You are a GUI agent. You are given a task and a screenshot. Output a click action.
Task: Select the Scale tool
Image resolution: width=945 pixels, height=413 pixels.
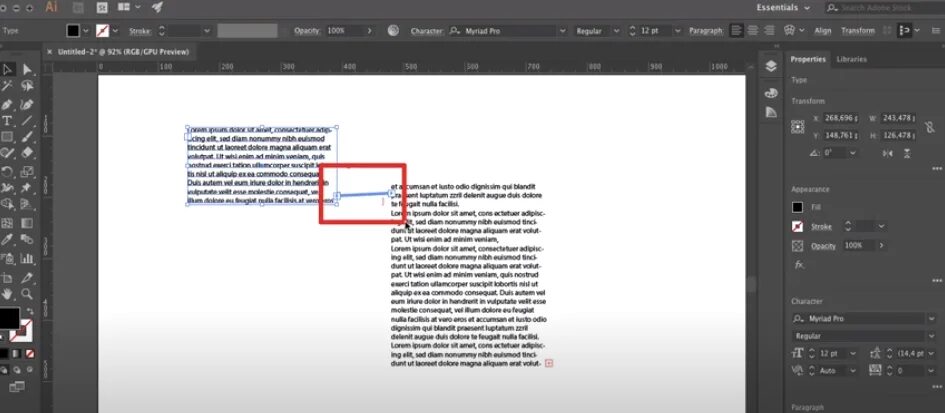[27, 172]
